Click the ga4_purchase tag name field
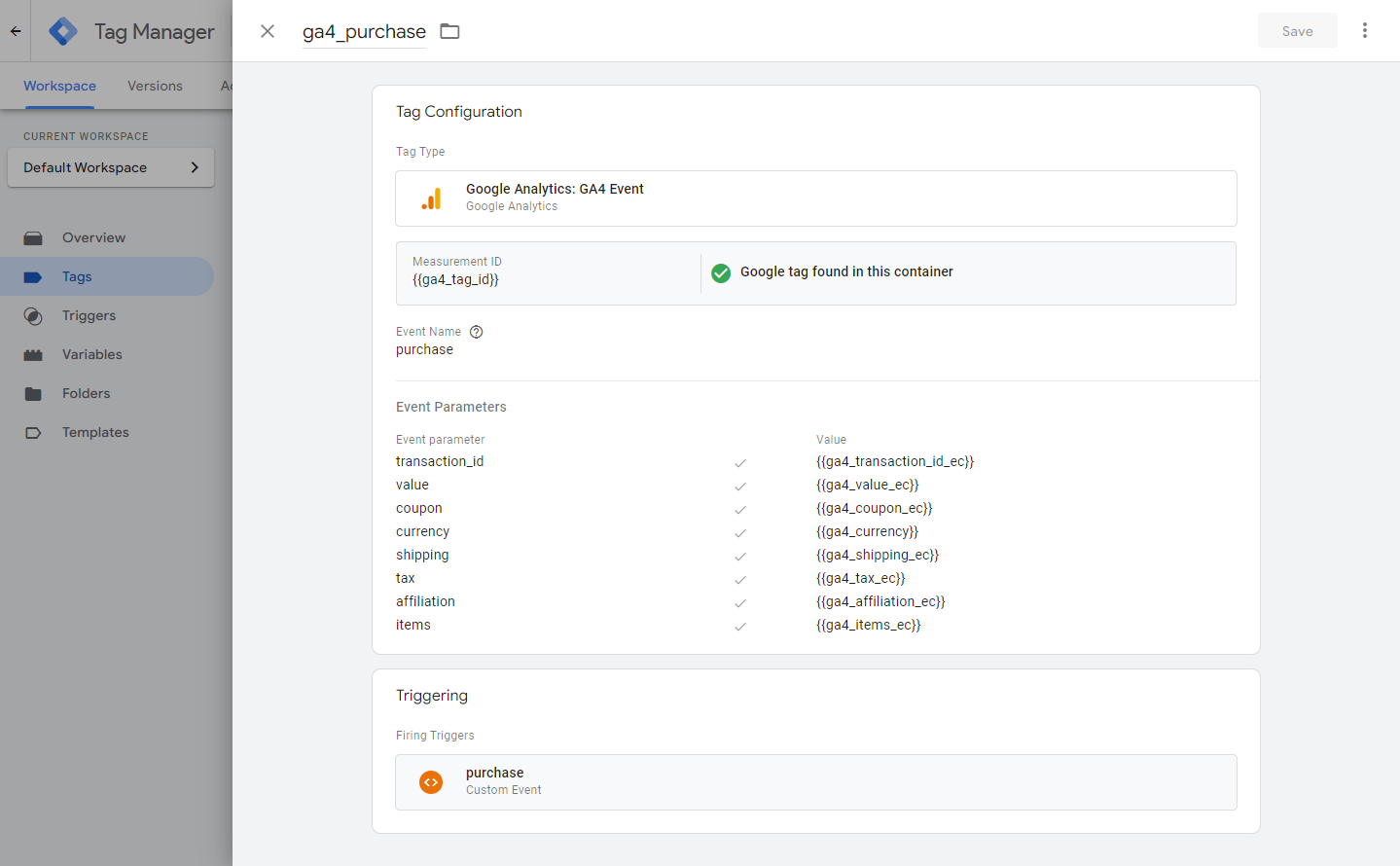The width and height of the screenshot is (1400, 866). [x=364, y=31]
